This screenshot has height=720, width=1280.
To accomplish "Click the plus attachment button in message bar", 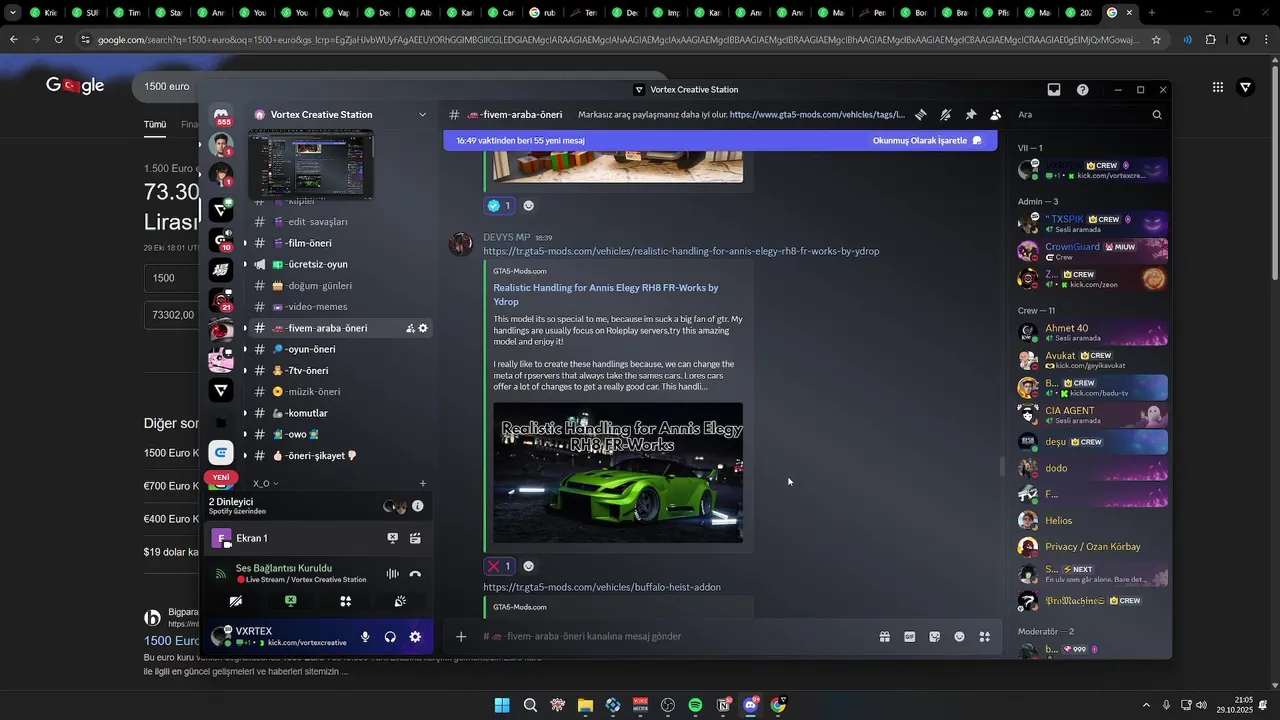I will 461,636.
